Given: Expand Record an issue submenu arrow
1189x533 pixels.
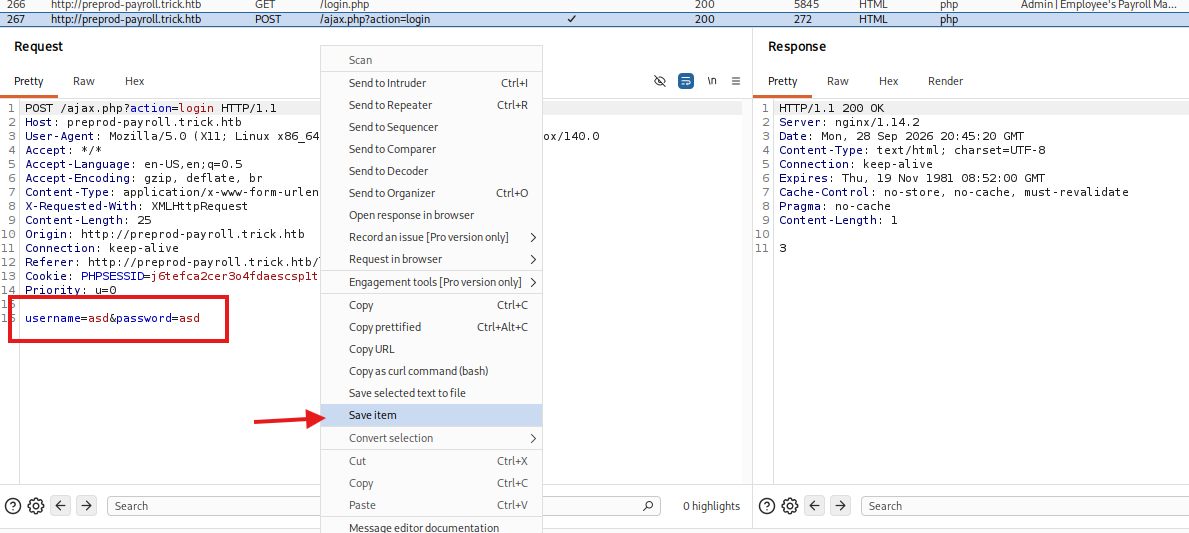Looking at the screenshot, I should click(x=533, y=237).
